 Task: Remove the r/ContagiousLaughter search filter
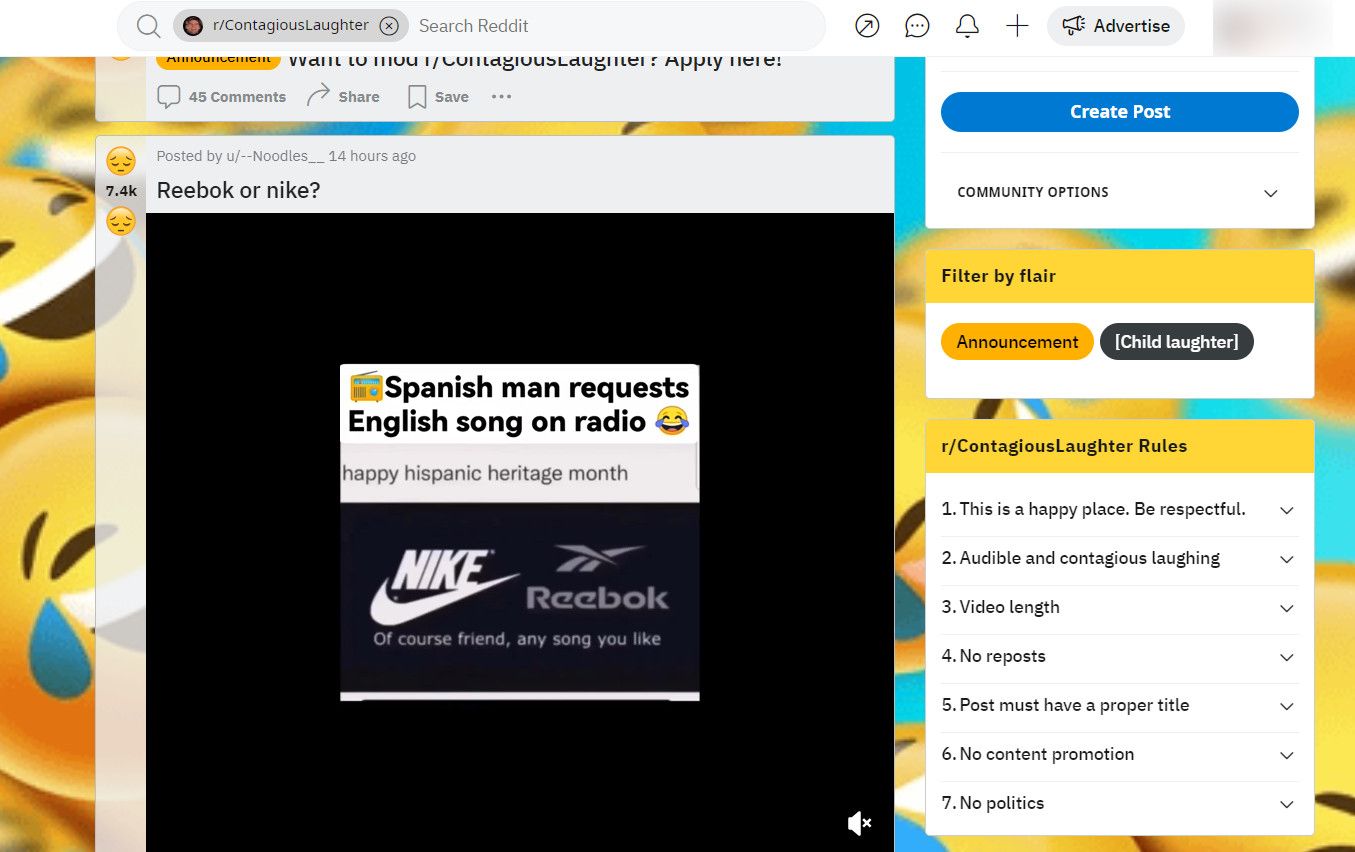pos(389,26)
